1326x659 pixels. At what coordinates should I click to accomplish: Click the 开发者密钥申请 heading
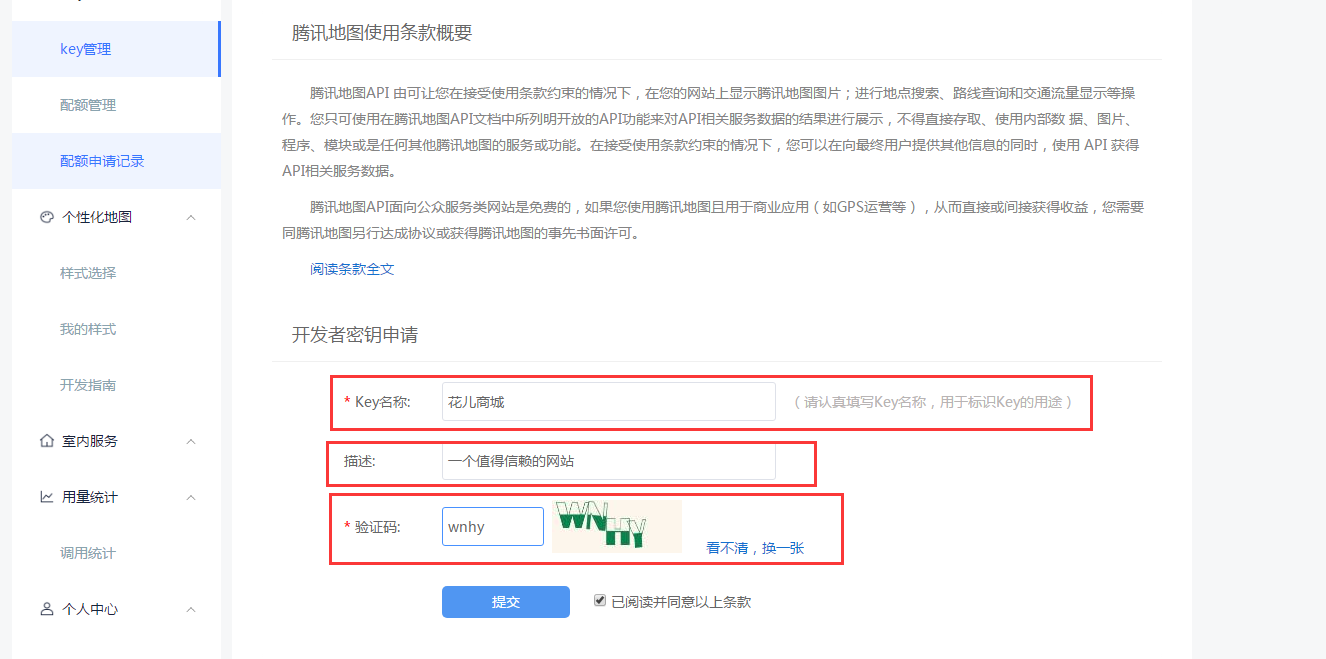click(x=355, y=335)
